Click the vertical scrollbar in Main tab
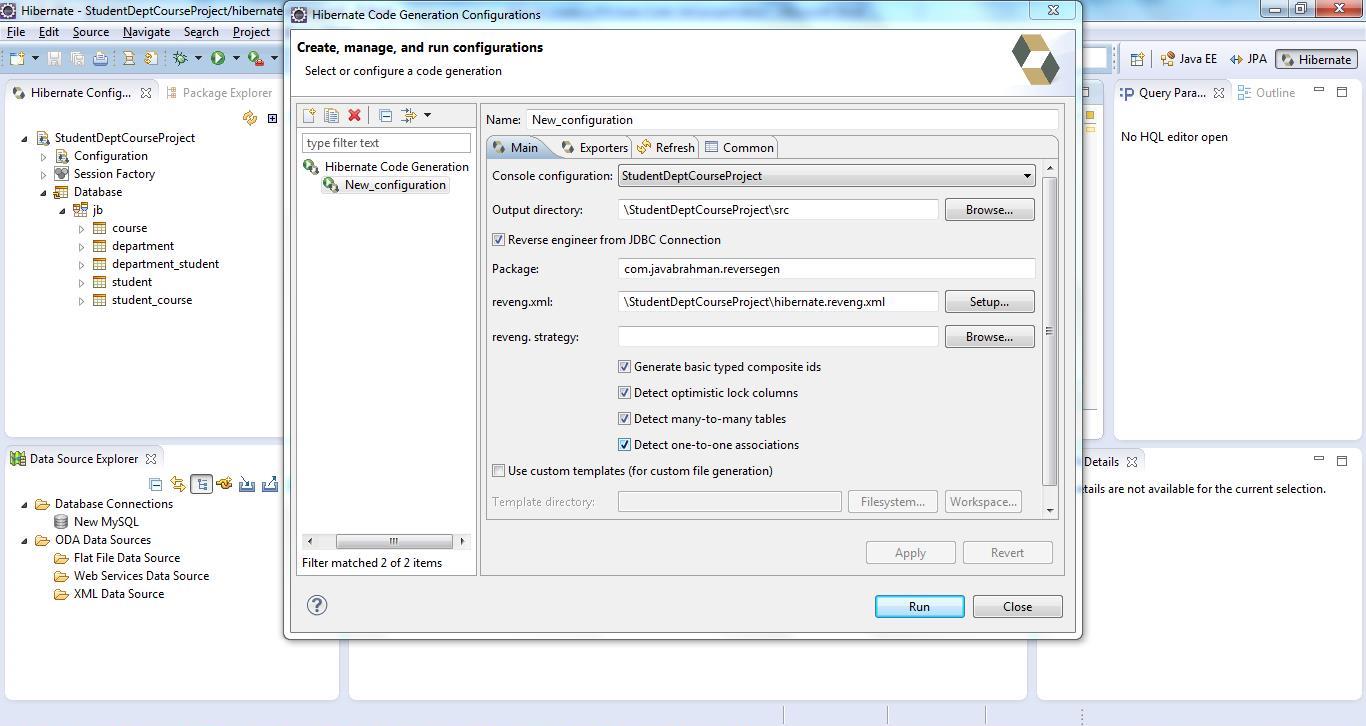Screen dimensions: 1366x726 tap(1049, 330)
